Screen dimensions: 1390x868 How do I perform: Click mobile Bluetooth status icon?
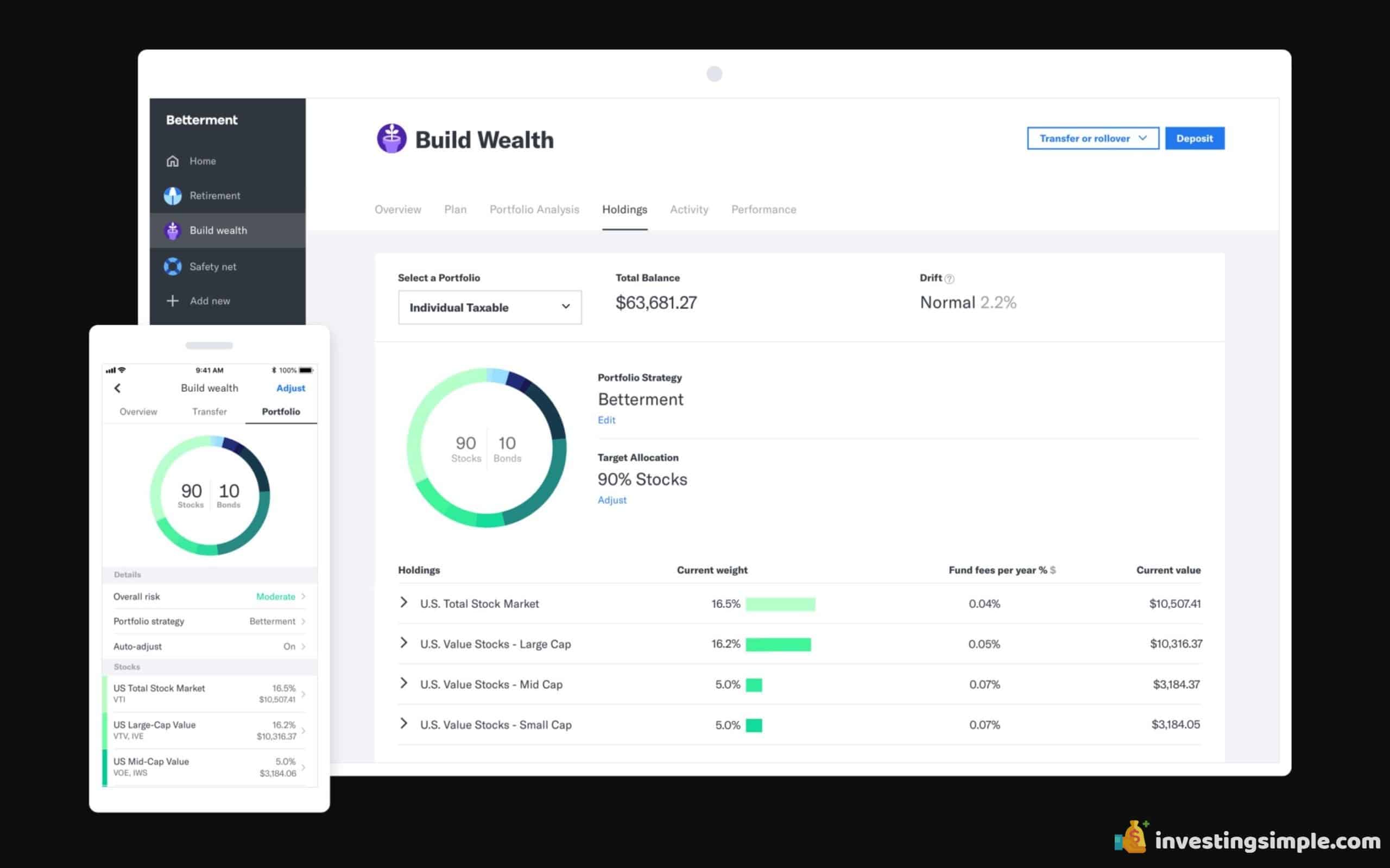274,370
